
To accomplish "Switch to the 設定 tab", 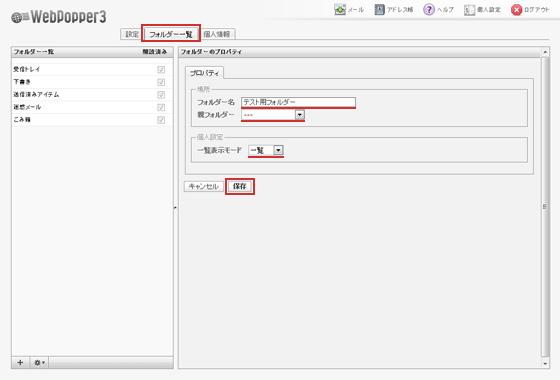I will [x=132, y=34].
